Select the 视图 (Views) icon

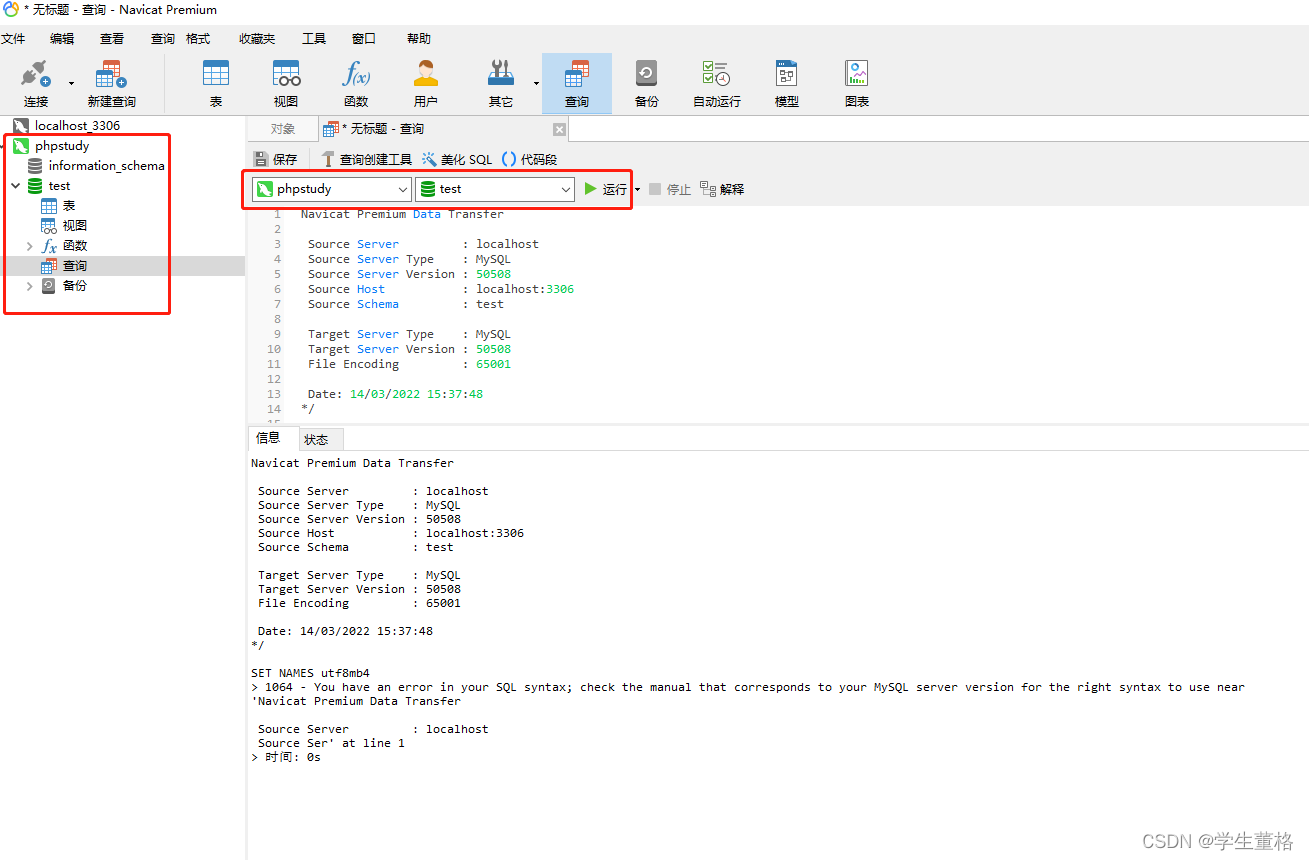point(286,82)
